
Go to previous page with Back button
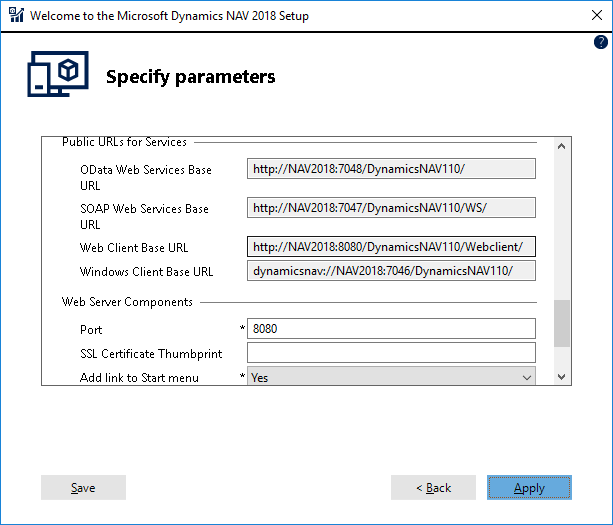[433, 487]
